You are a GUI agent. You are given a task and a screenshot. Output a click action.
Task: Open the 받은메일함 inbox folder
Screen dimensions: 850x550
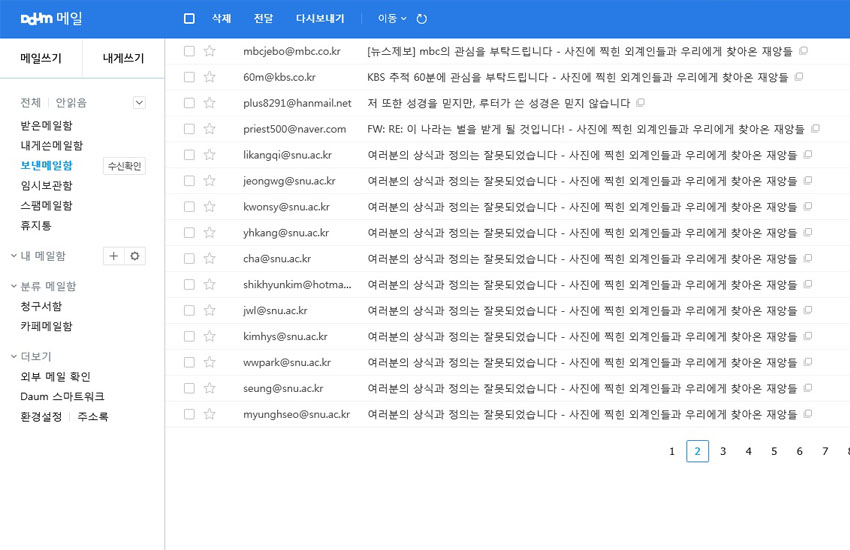click(x=46, y=126)
